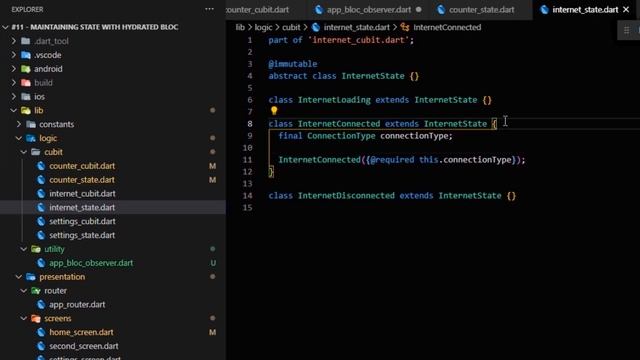Viewport: 640px width, 360px height.
Task: Expand the constants folder chevron
Action: tap(19, 124)
